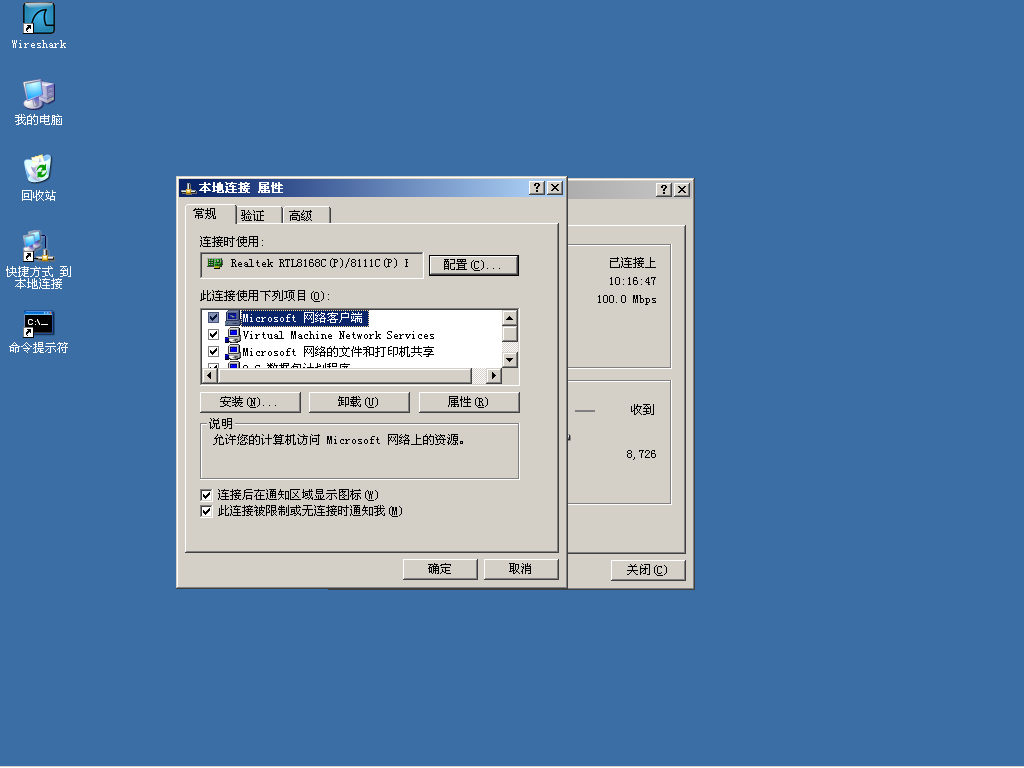Open the Wireshark desktop icon
The width and height of the screenshot is (1024, 768).
click(x=39, y=26)
